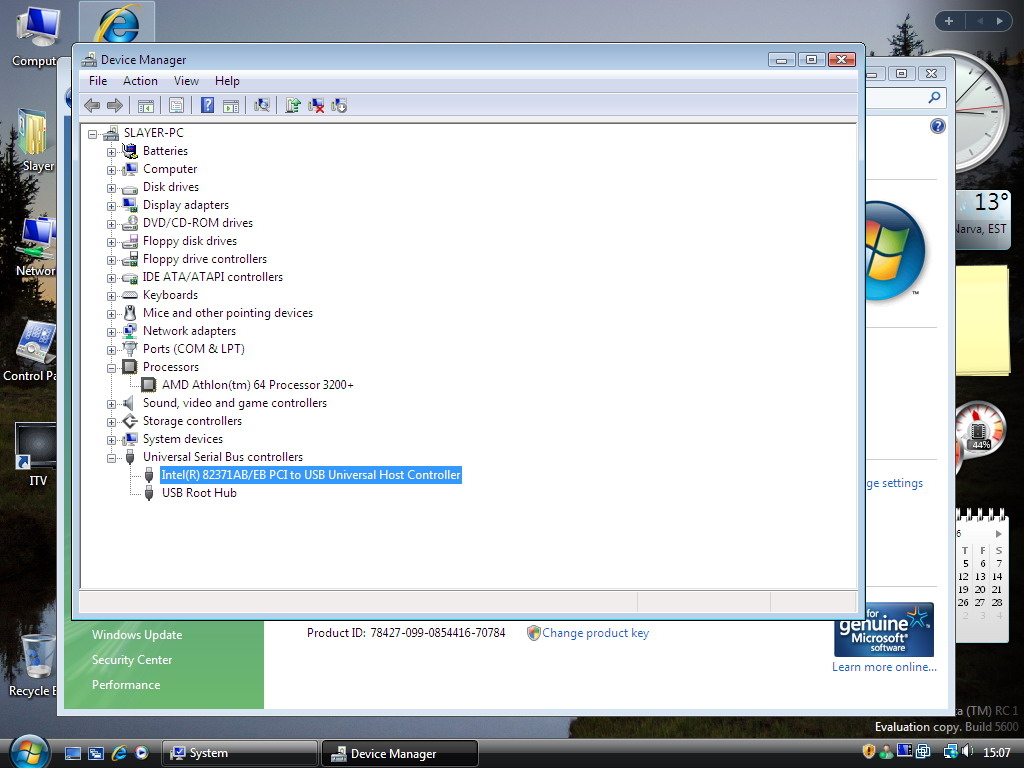Toggle the Show/Hide Console Tree toolbar icon

click(x=146, y=105)
